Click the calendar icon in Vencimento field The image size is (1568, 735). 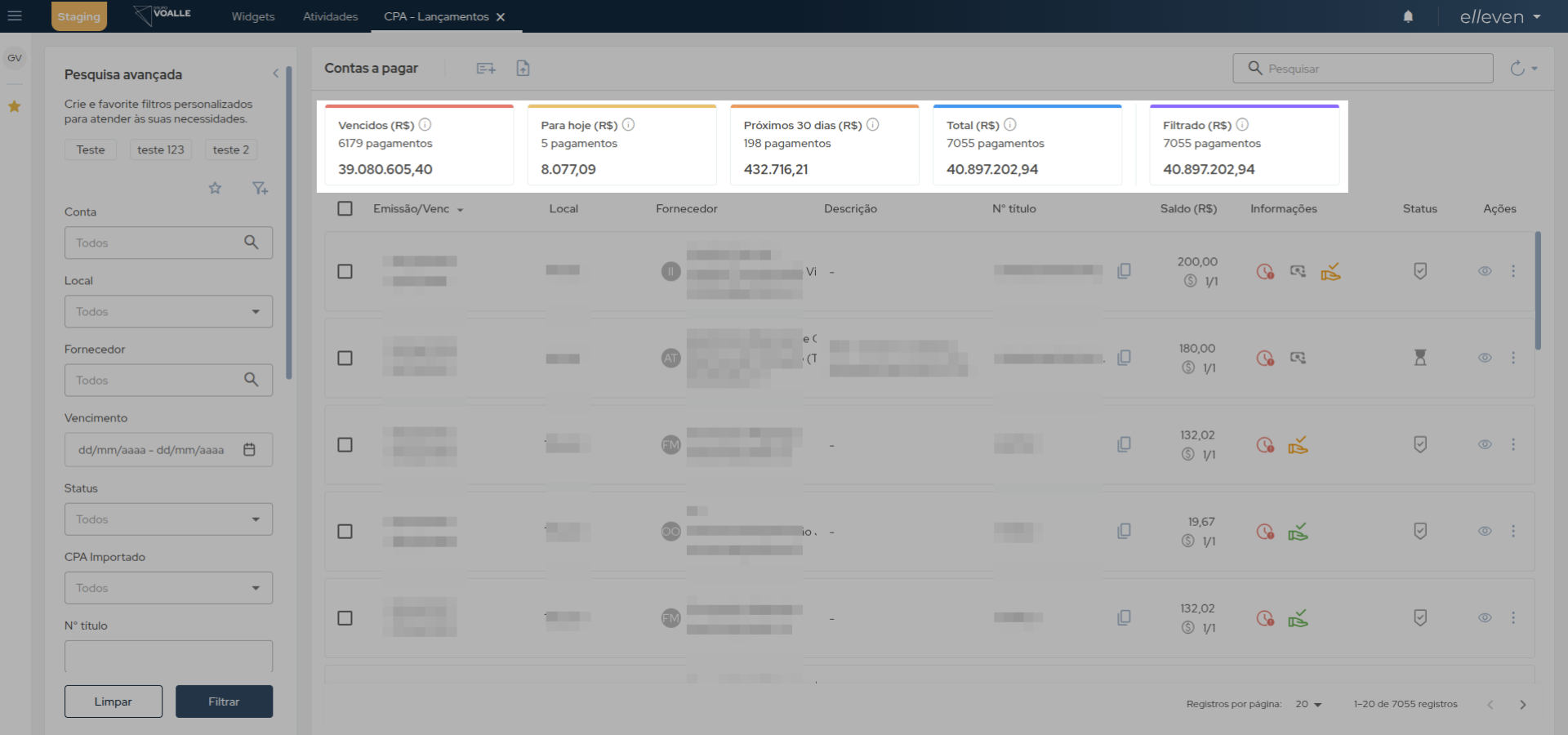tap(250, 450)
